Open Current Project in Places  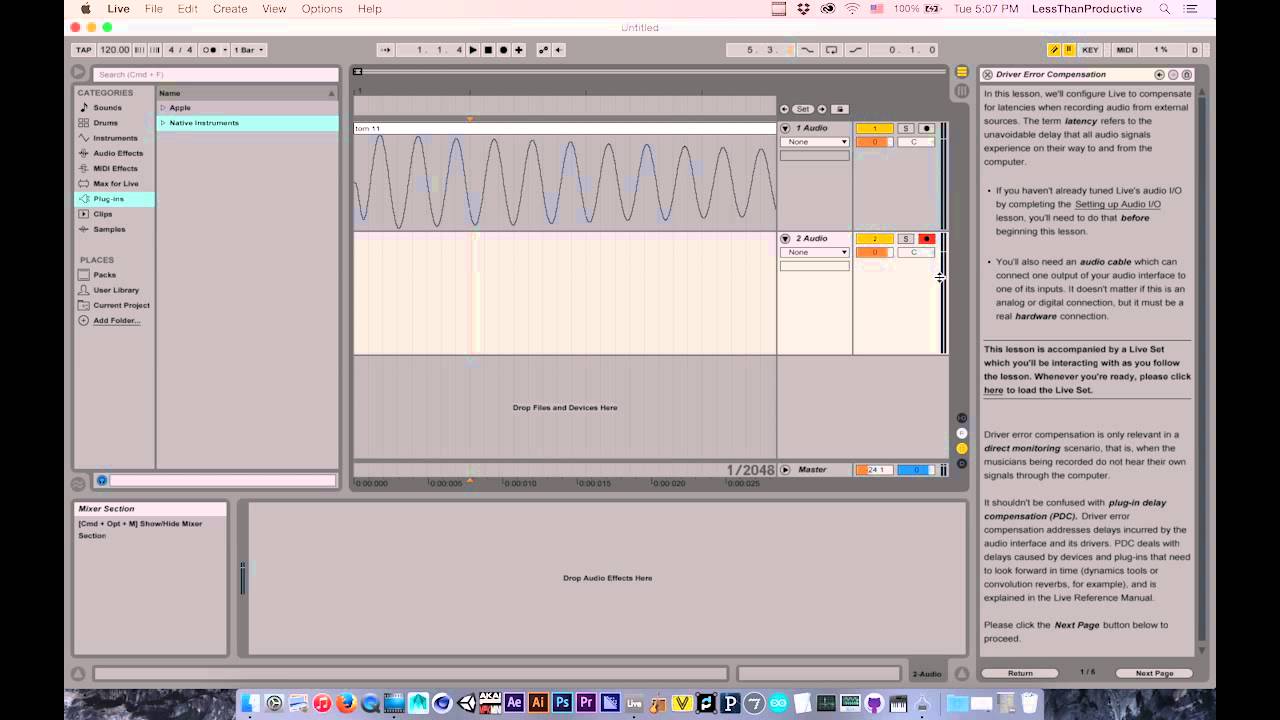(121, 305)
